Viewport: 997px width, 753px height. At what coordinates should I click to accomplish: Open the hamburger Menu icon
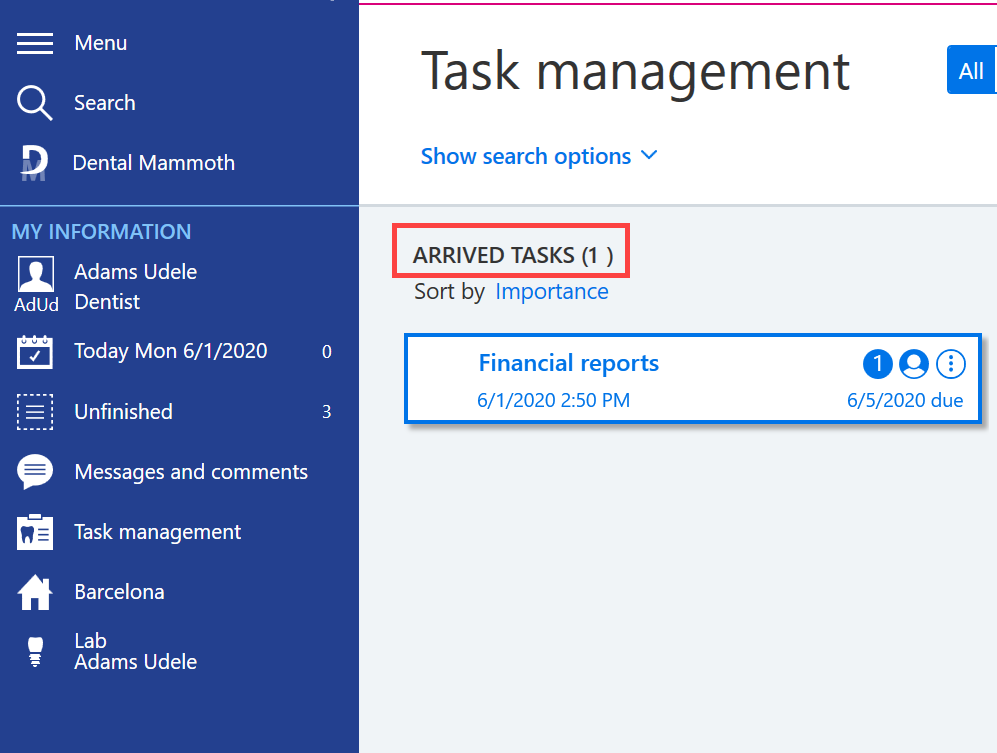[35, 43]
